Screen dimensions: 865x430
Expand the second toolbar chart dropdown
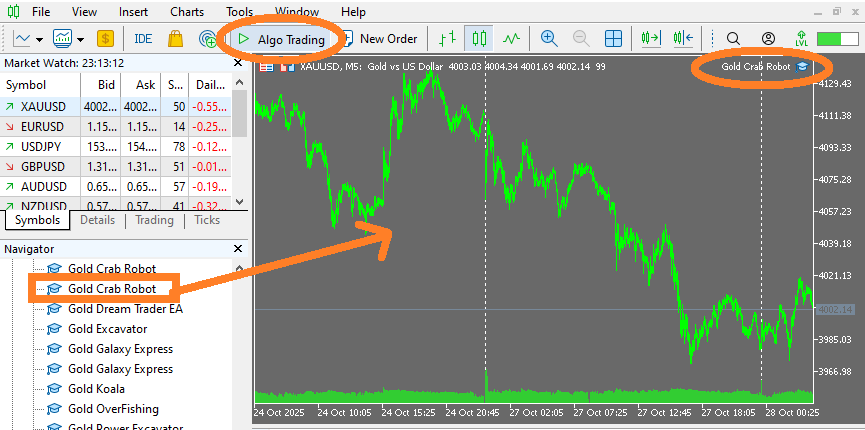pos(79,39)
